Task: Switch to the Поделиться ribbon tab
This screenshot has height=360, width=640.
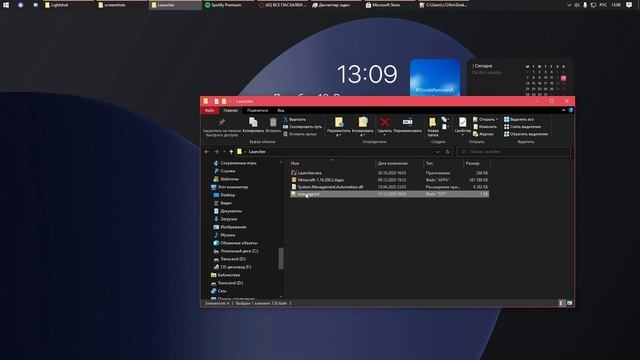Action: point(257,110)
